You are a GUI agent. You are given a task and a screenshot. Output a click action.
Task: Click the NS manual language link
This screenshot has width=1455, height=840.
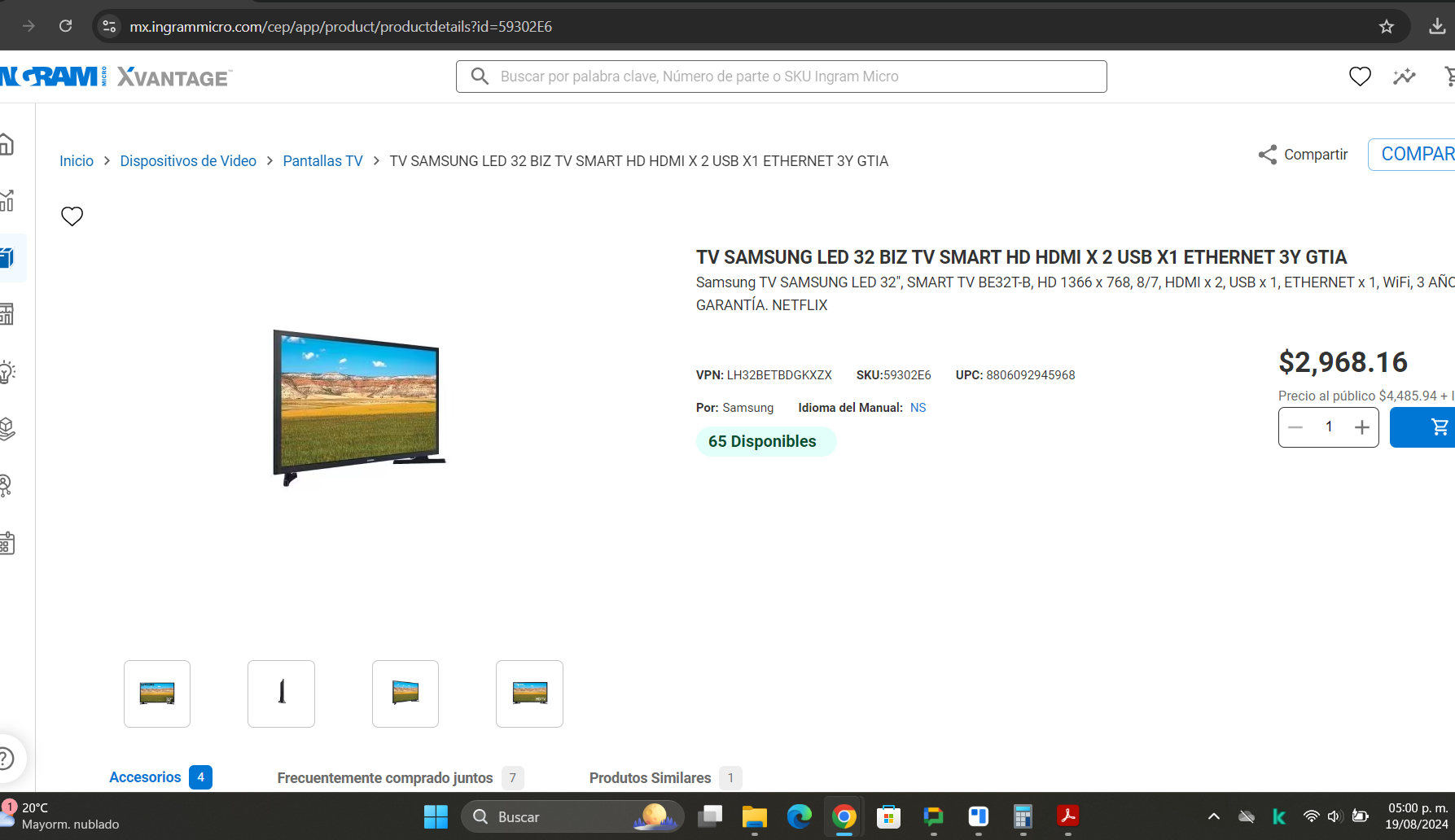918,408
